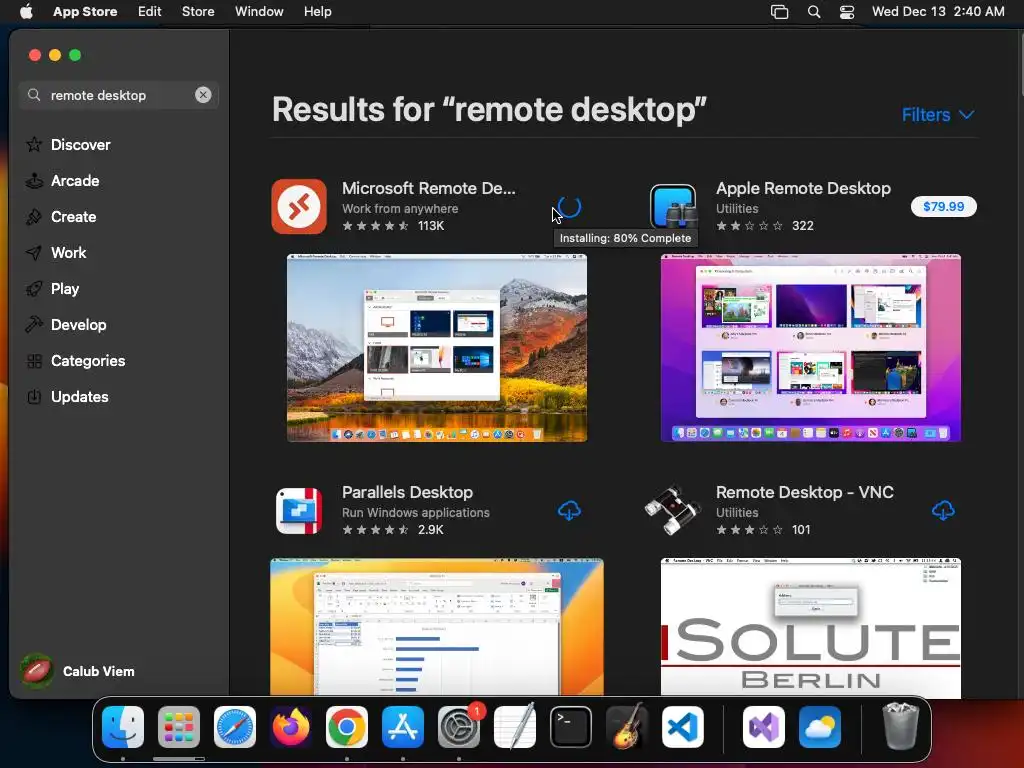Image resolution: width=1024 pixels, height=768 pixels.
Task: Click the Discover star icon
Action: [x=34, y=144]
